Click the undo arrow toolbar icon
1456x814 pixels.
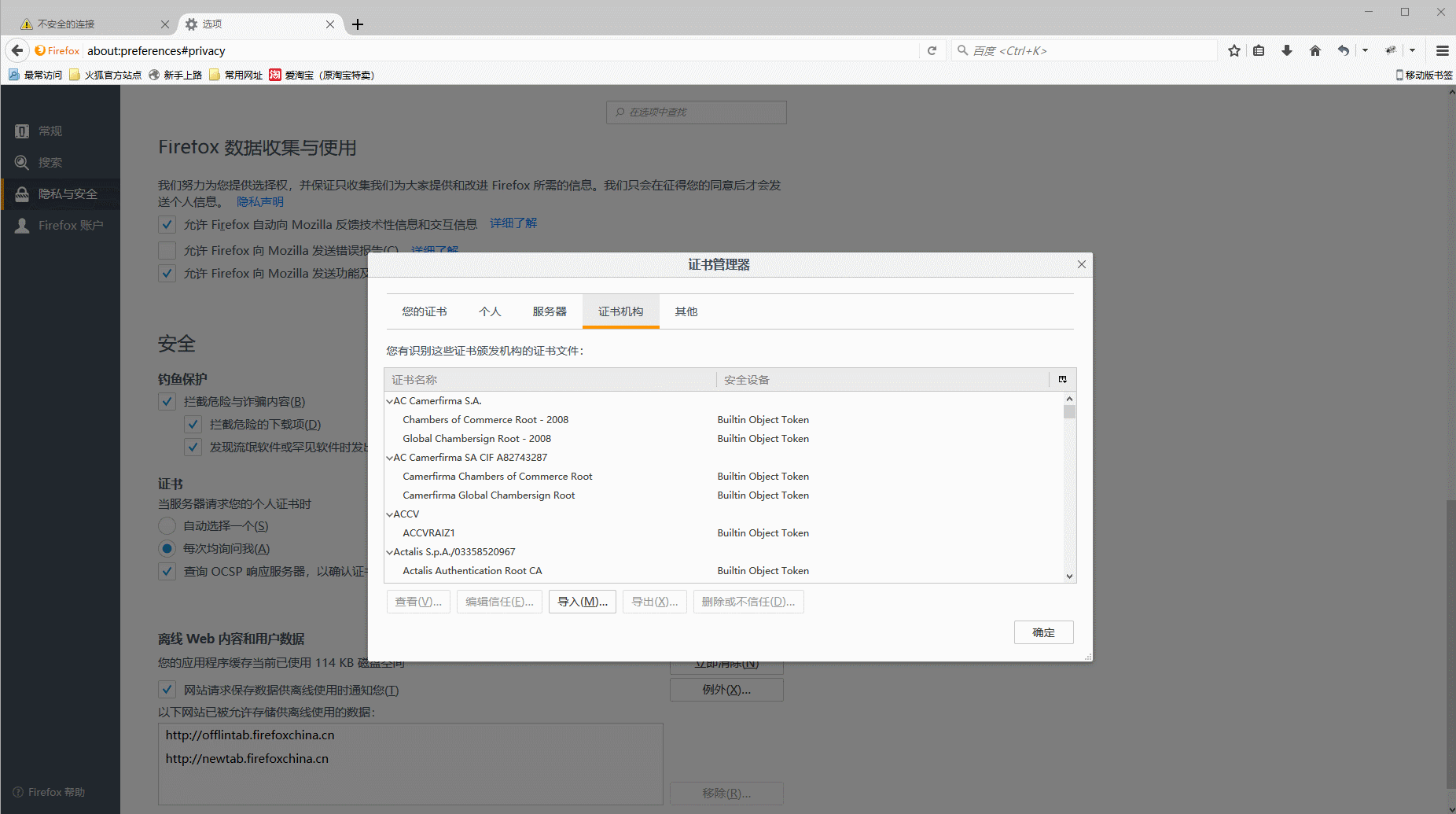(x=1344, y=50)
